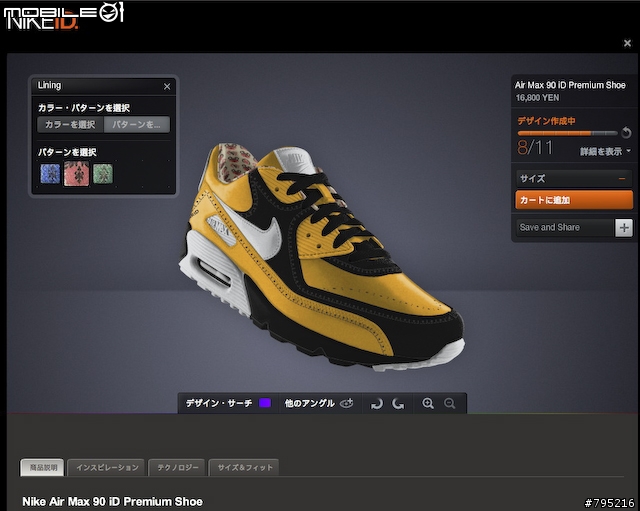
Task: Collapse the サイズ size section
Action: (573, 179)
